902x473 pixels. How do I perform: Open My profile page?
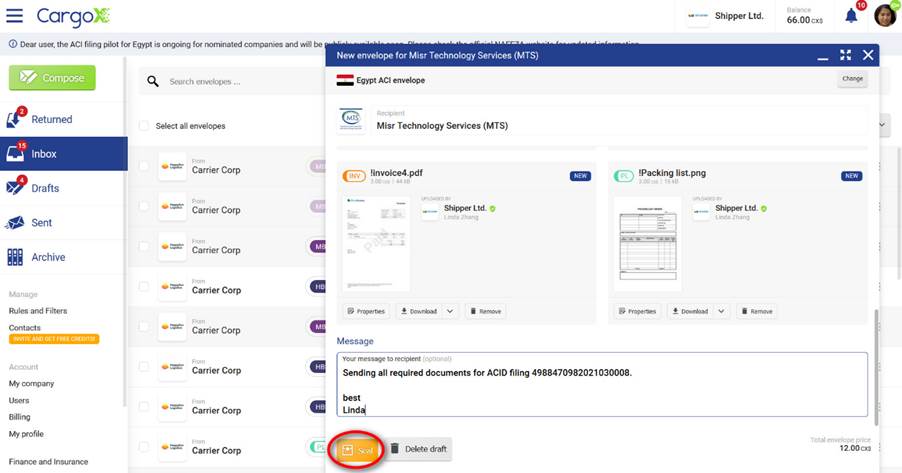(x=26, y=434)
